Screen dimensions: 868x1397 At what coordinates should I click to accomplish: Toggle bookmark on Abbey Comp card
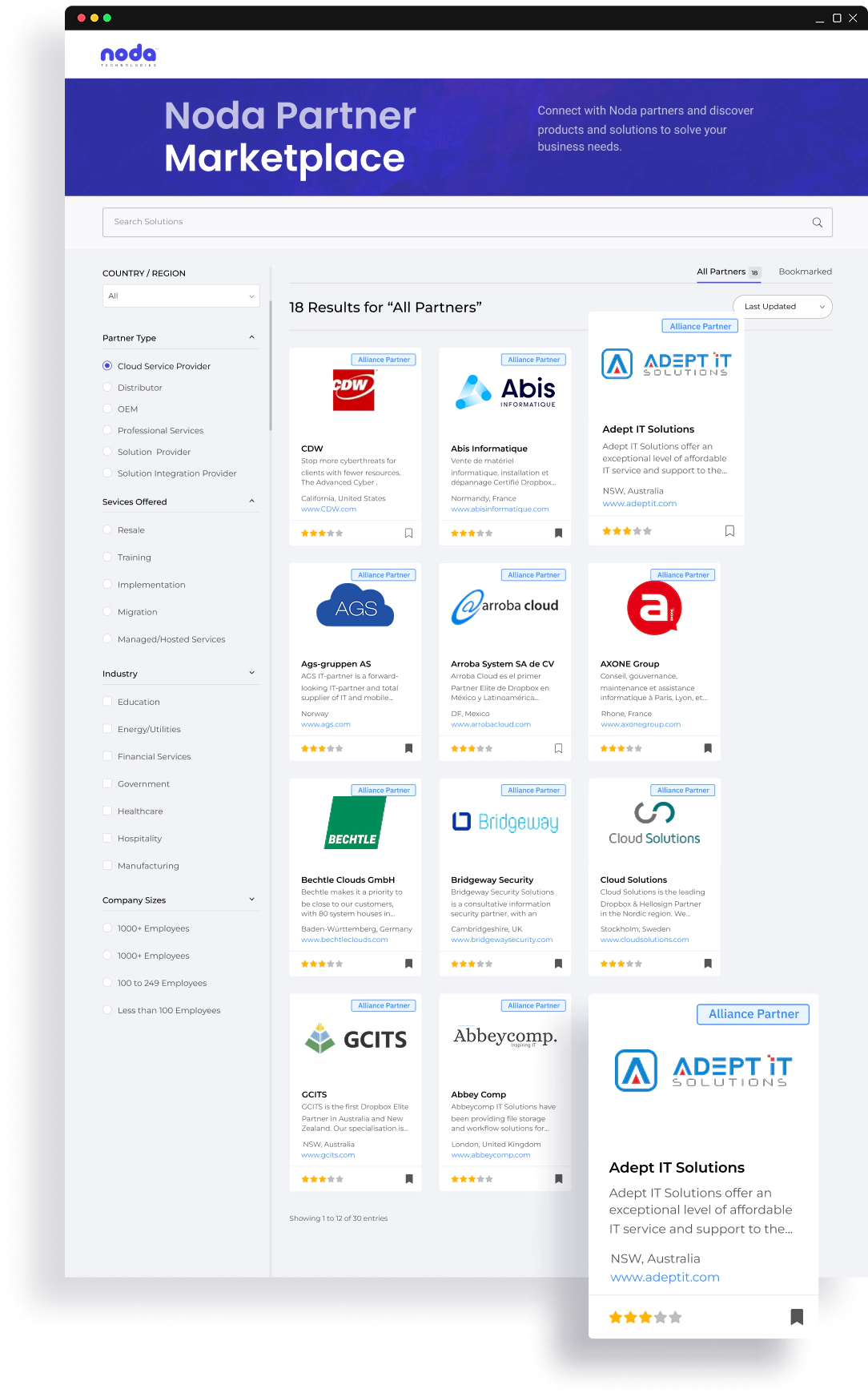pyautogui.click(x=558, y=1179)
